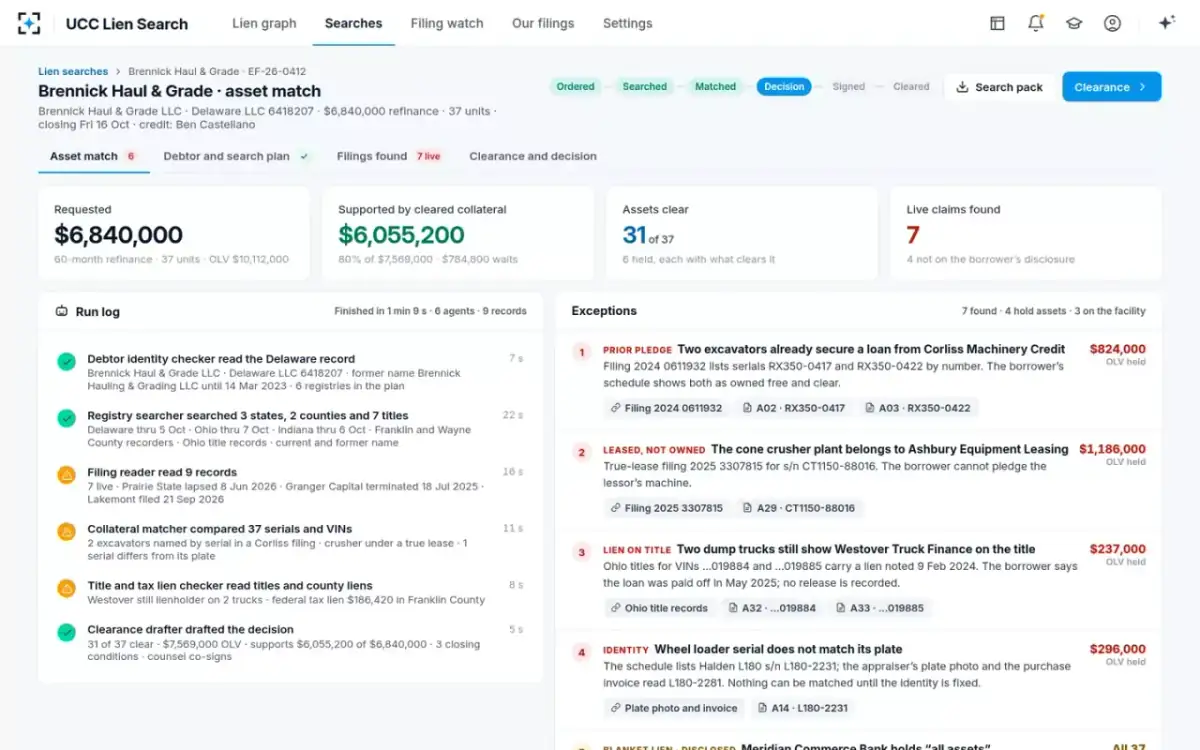Launch the AI sparkle assistant icon
The width and height of the screenshot is (1200, 750).
1166,23
